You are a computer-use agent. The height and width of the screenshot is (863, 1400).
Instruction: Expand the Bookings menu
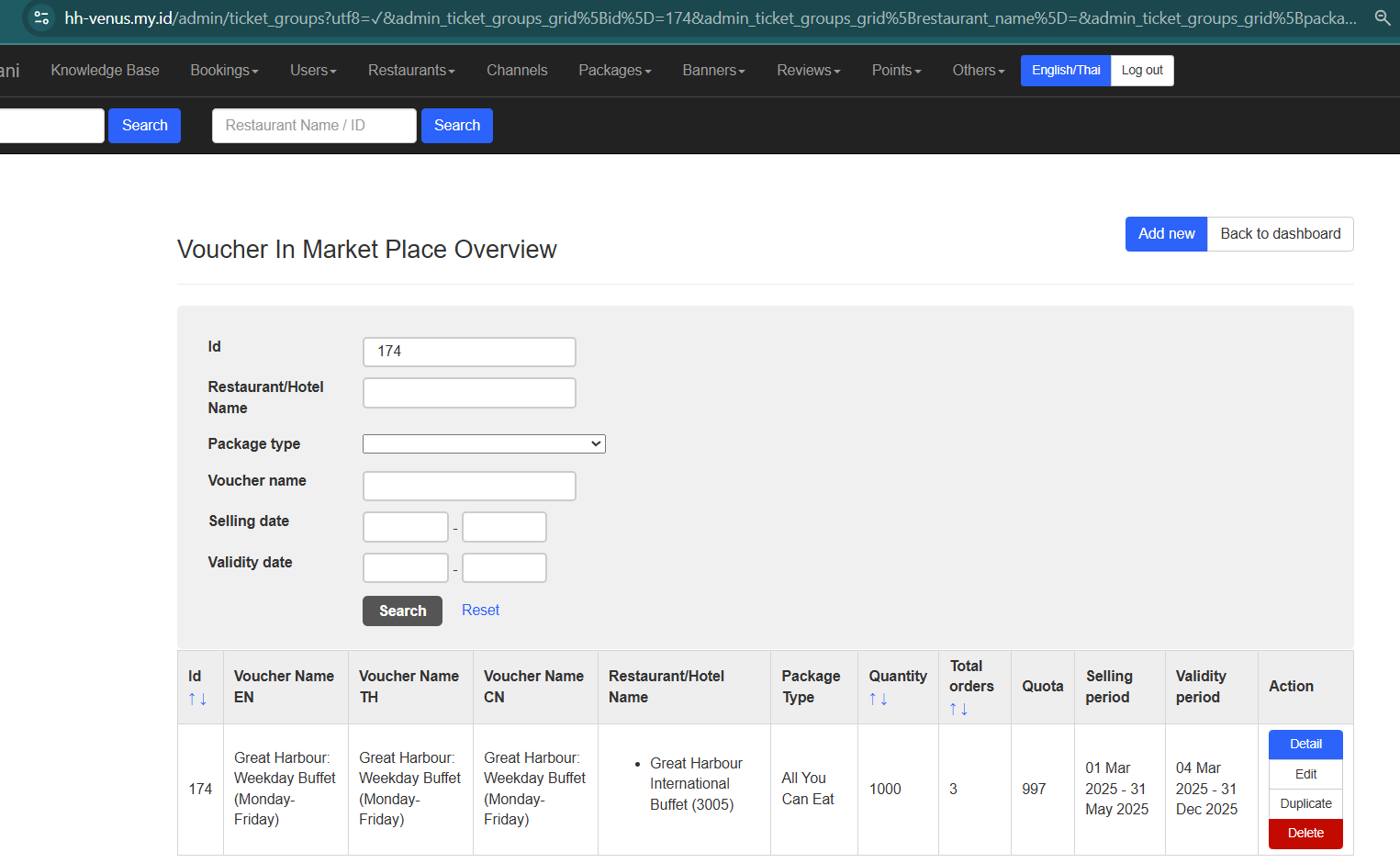[x=224, y=71]
